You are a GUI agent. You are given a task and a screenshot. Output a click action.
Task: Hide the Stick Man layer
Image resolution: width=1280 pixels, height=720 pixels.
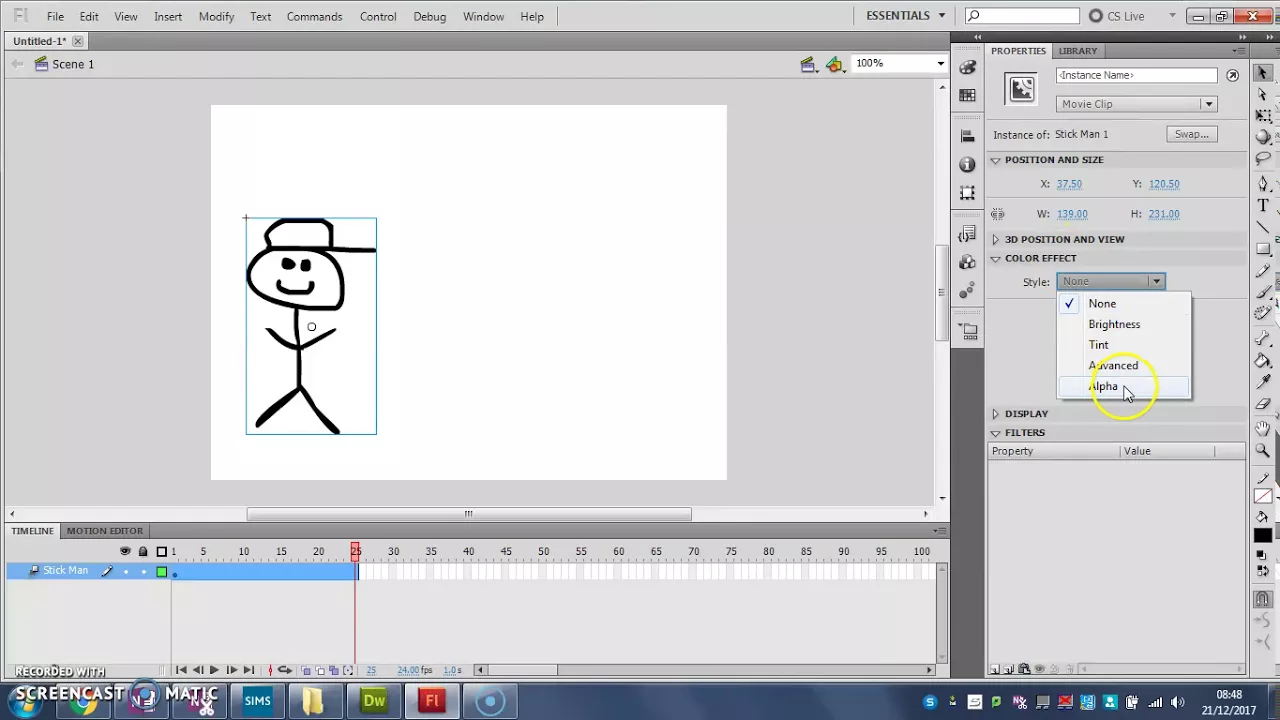click(125, 571)
